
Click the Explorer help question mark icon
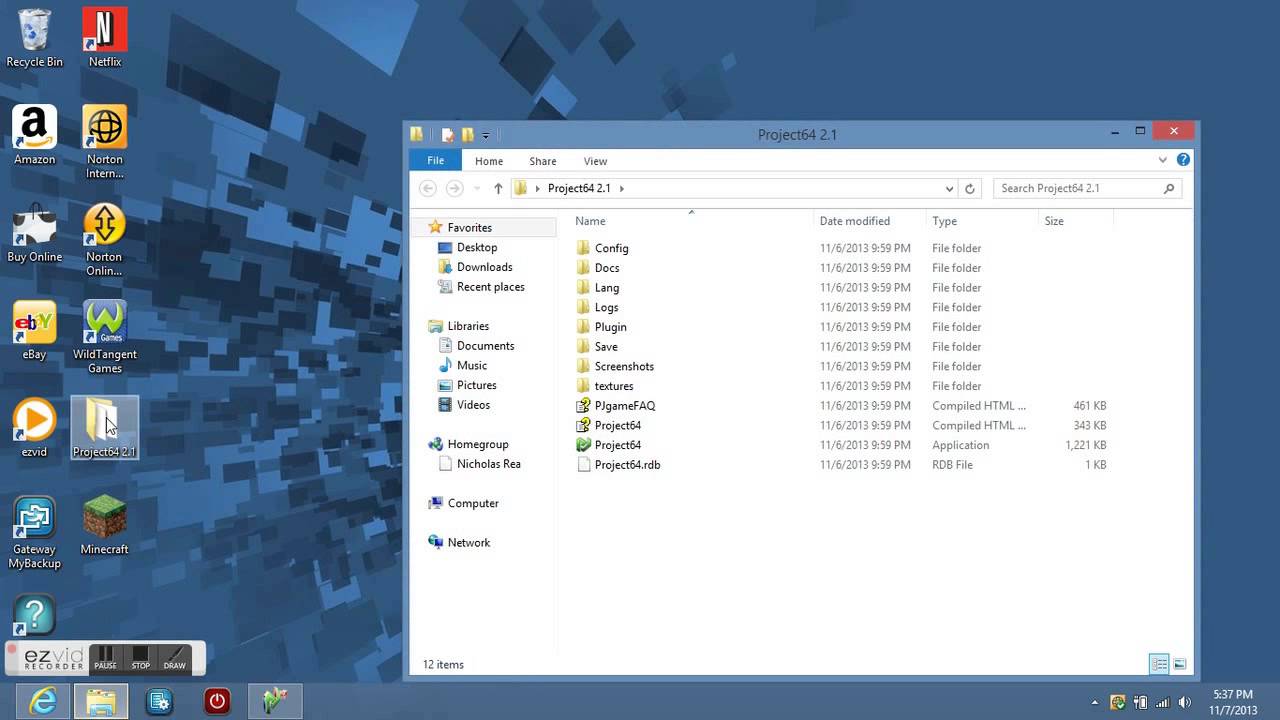click(1183, 160)
